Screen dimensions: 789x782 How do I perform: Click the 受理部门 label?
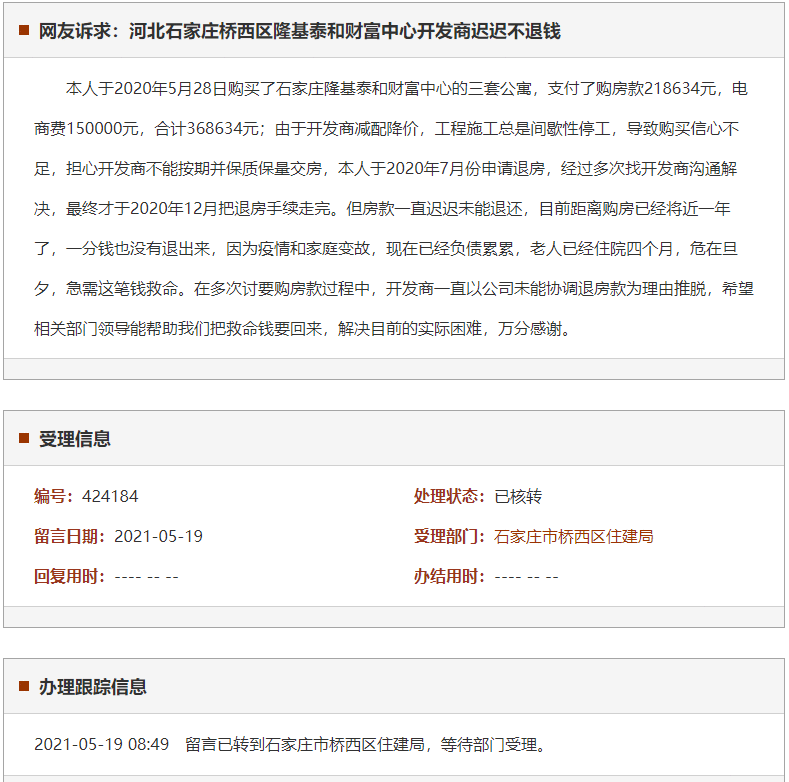(x=449, y=536)
